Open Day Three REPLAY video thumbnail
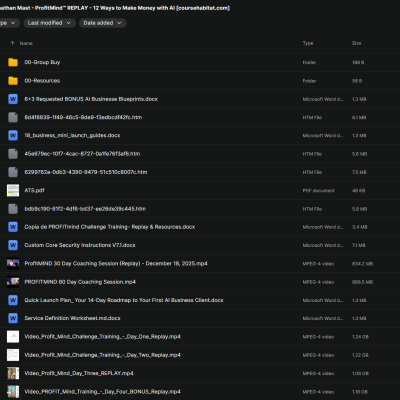 (13, 373)
